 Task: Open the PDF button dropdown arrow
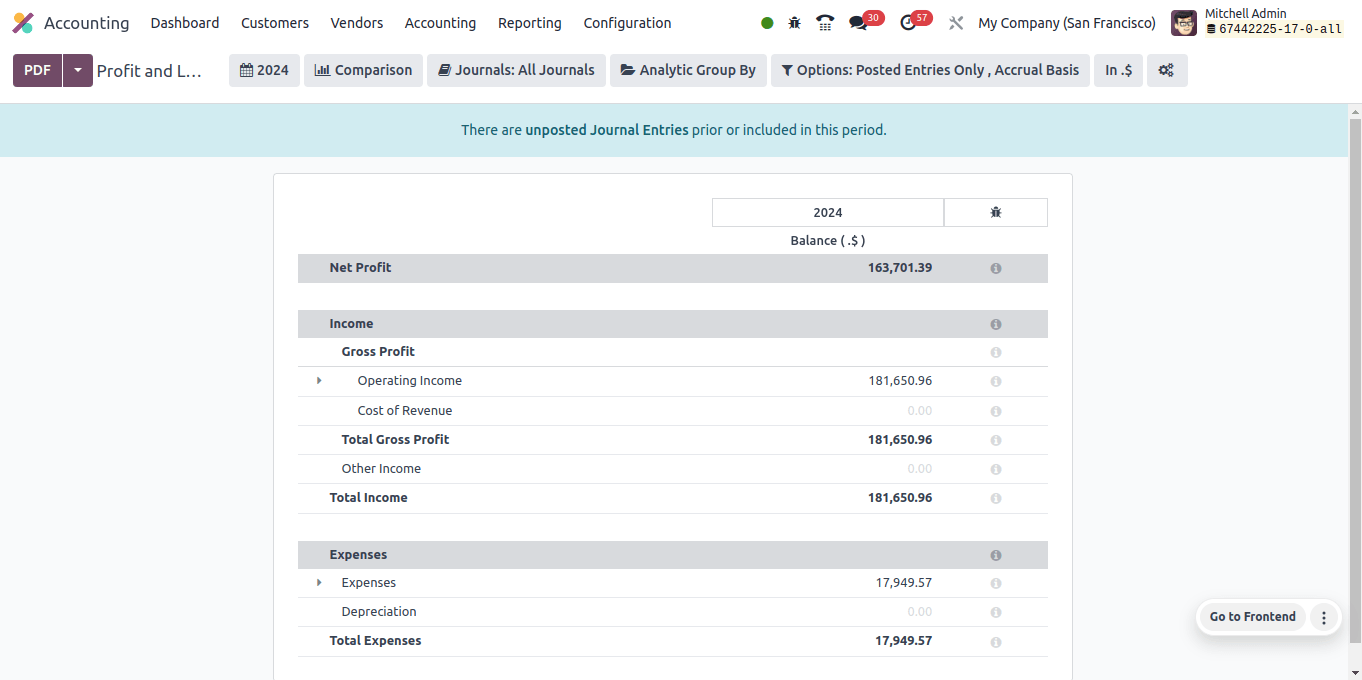click(78, 70)
